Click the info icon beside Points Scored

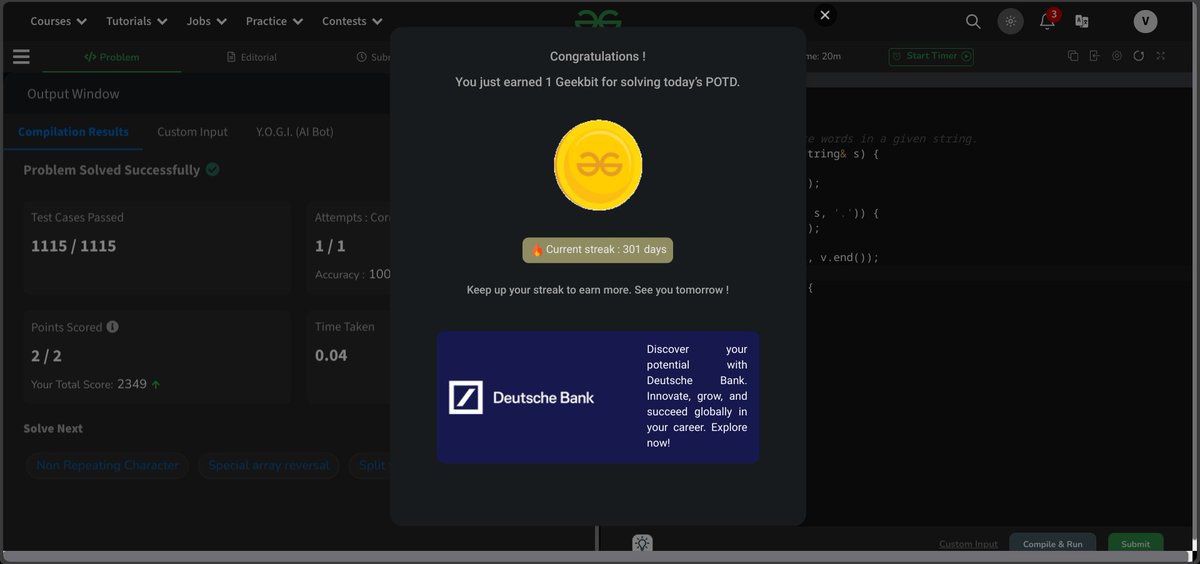point(112,327)
